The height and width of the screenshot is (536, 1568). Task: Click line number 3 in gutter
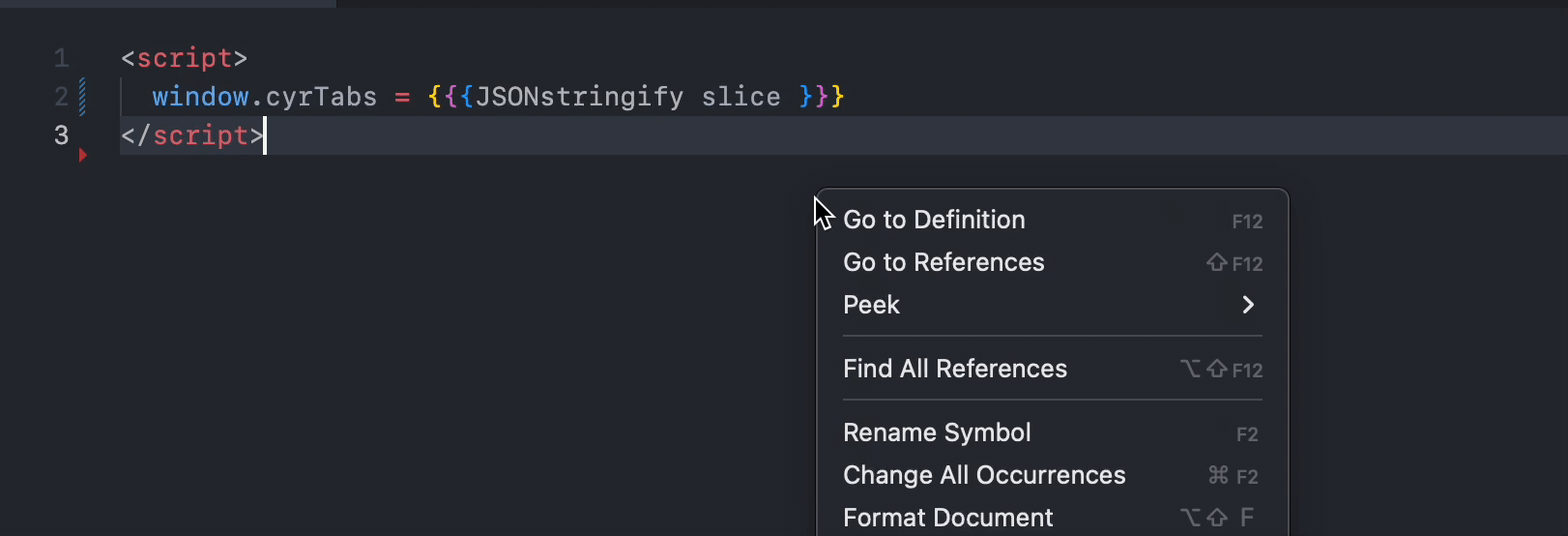coord(61,135)
